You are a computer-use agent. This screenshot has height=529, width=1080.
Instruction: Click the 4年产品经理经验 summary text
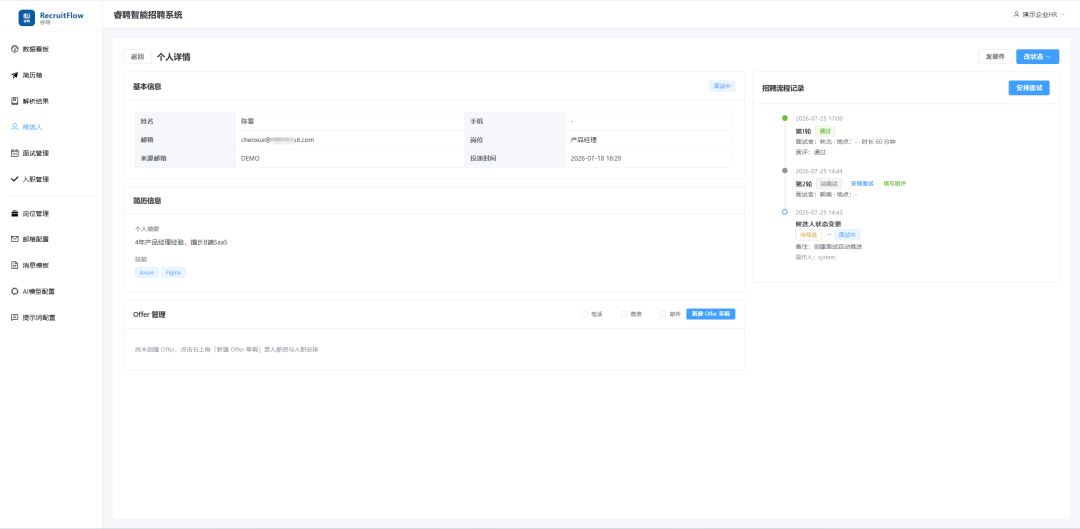181,242
